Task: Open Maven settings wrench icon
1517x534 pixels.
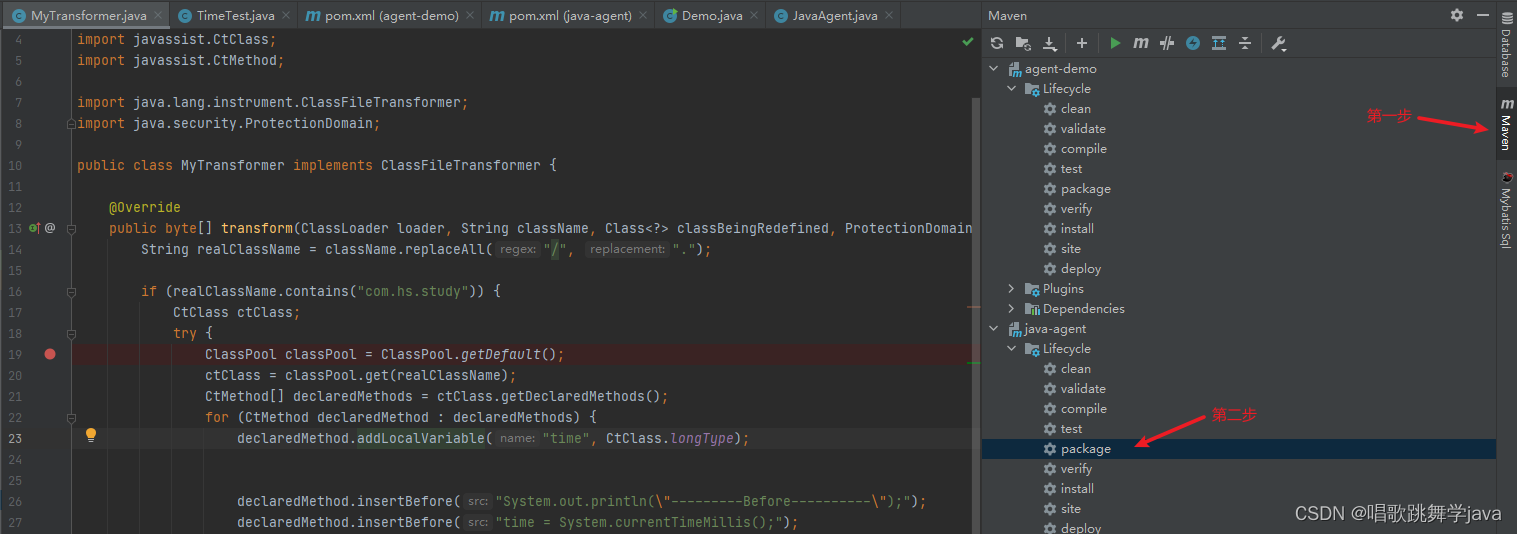Action: pyautogui.click(x=1278, y=43)
